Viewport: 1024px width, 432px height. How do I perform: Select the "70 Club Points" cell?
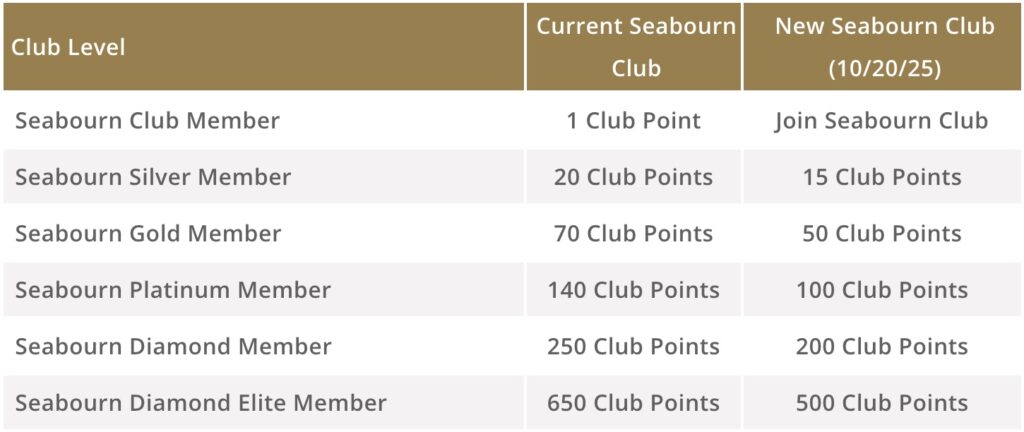coord(633,234)
